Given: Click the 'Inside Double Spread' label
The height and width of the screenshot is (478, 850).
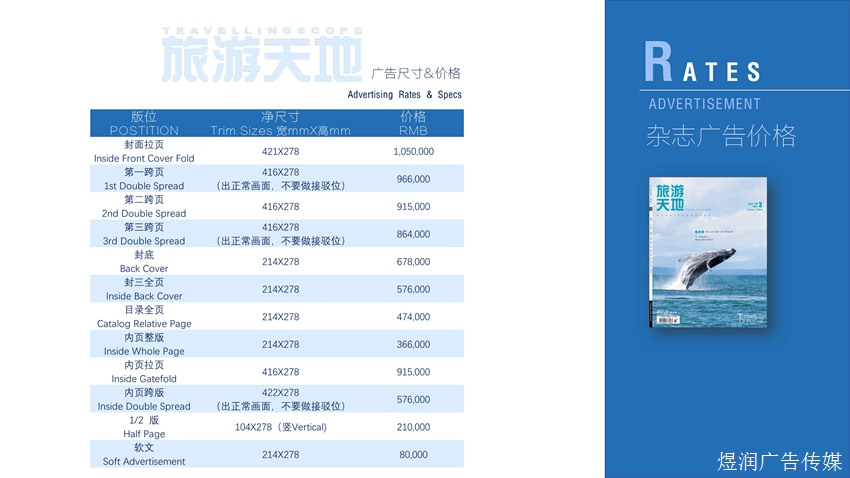Looking at the screenshot, I should click(144, 406).
